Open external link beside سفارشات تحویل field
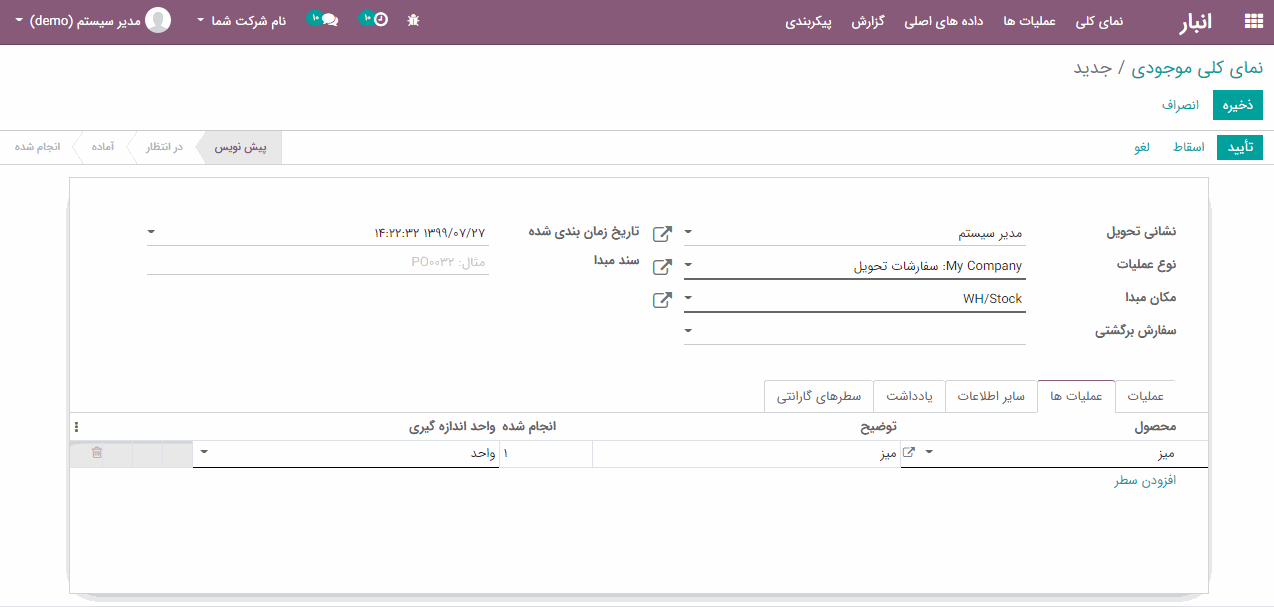 [662, 267]
